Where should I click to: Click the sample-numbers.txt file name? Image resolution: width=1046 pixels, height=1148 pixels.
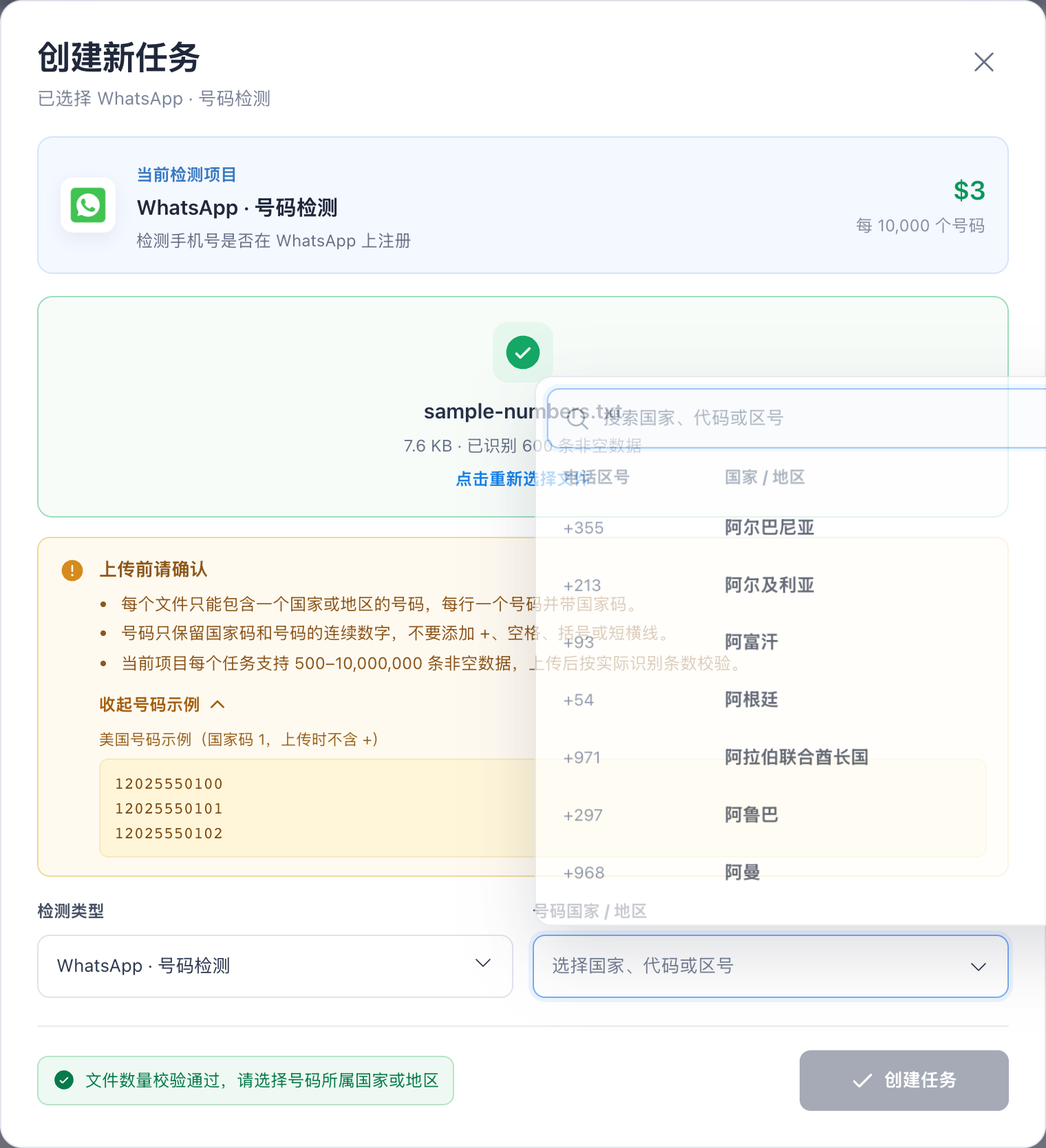pyautogui.click(x=523, y=412)
